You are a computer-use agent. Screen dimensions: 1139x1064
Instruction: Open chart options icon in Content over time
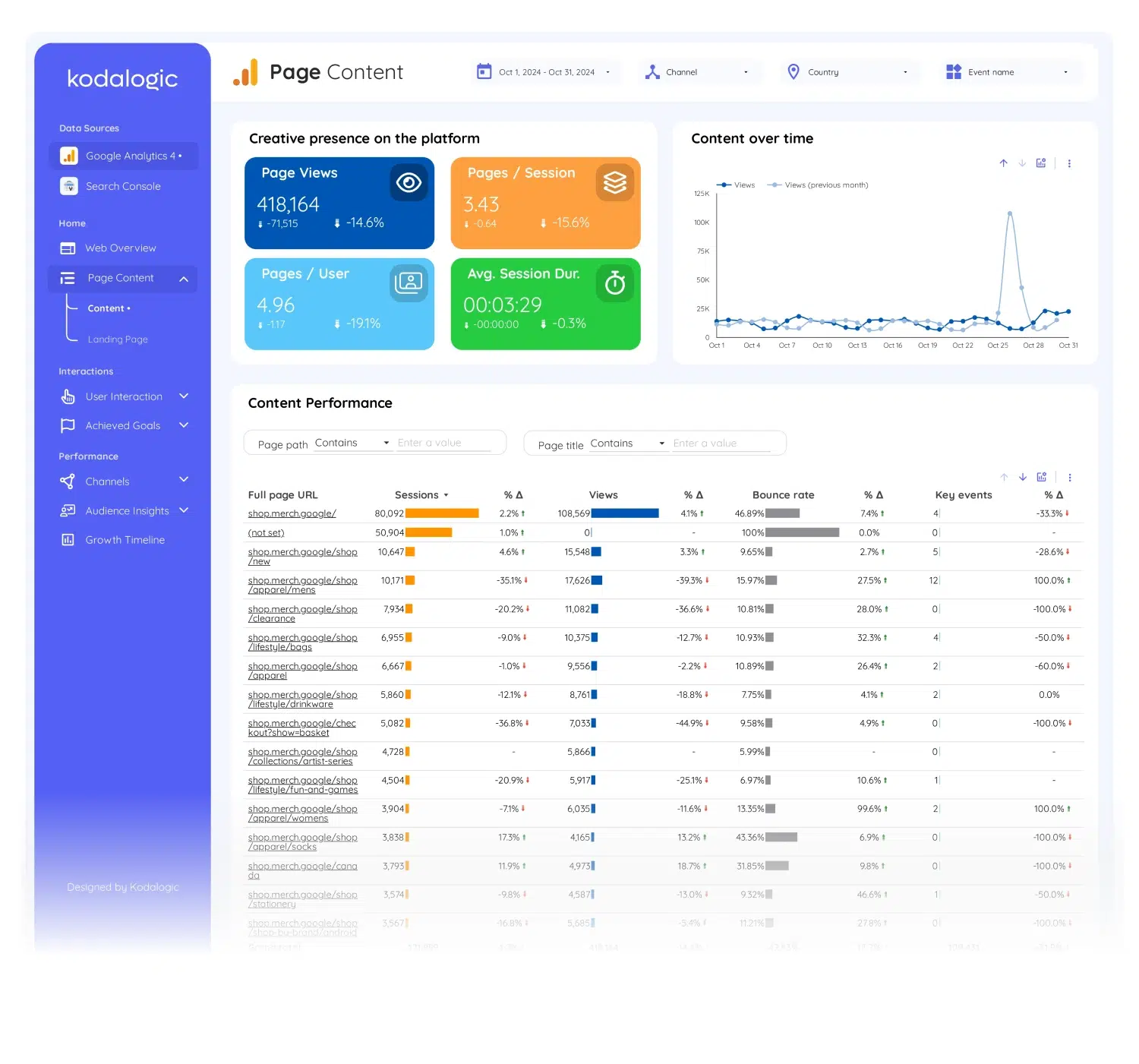click(x=1041, y=163)
